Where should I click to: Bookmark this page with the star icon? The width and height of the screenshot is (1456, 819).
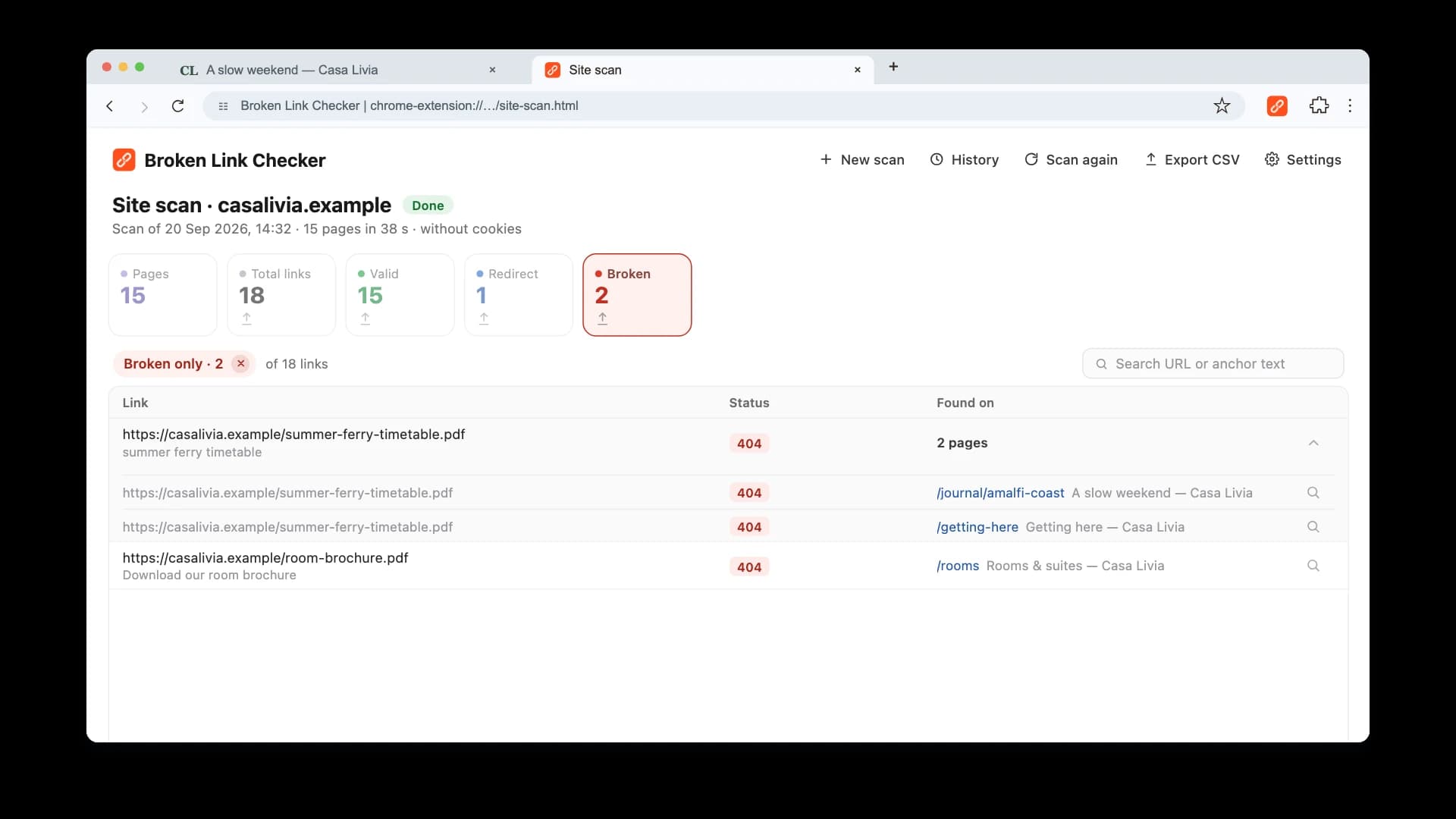[x=1222, y=106]
